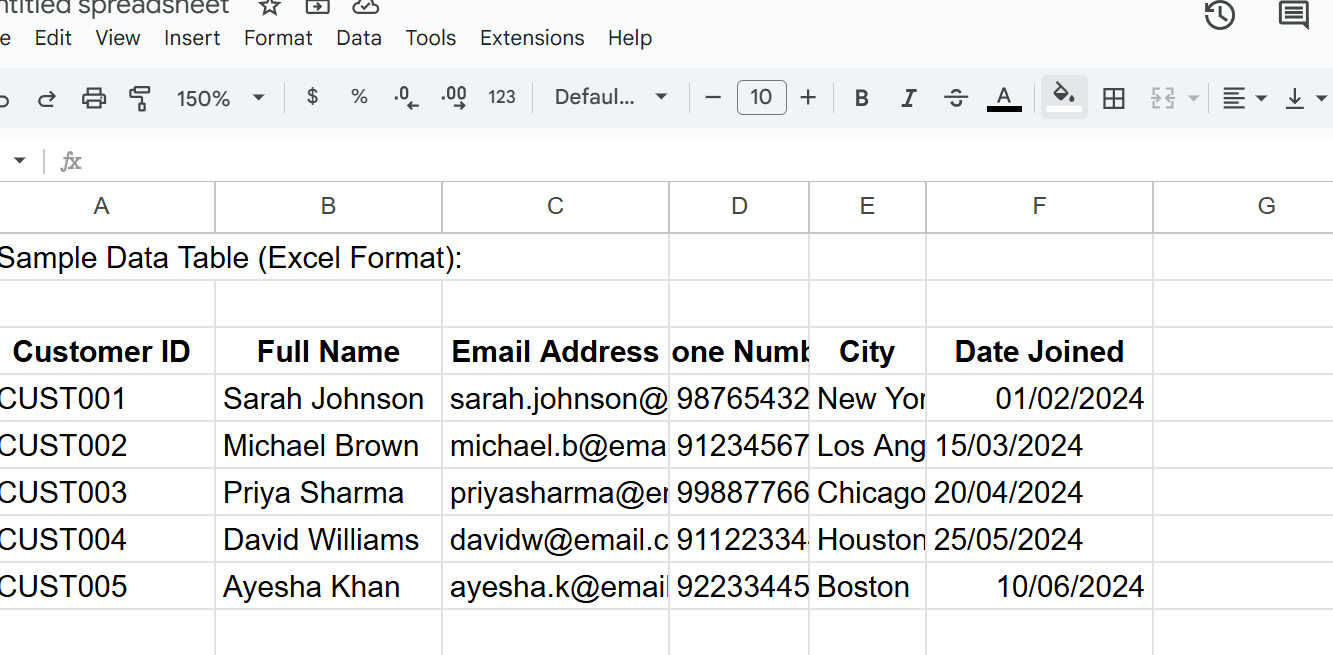Open horizontal align dropdown
The width and height of the screenshot is (1333, 655).
click(x=1244, y=98)
